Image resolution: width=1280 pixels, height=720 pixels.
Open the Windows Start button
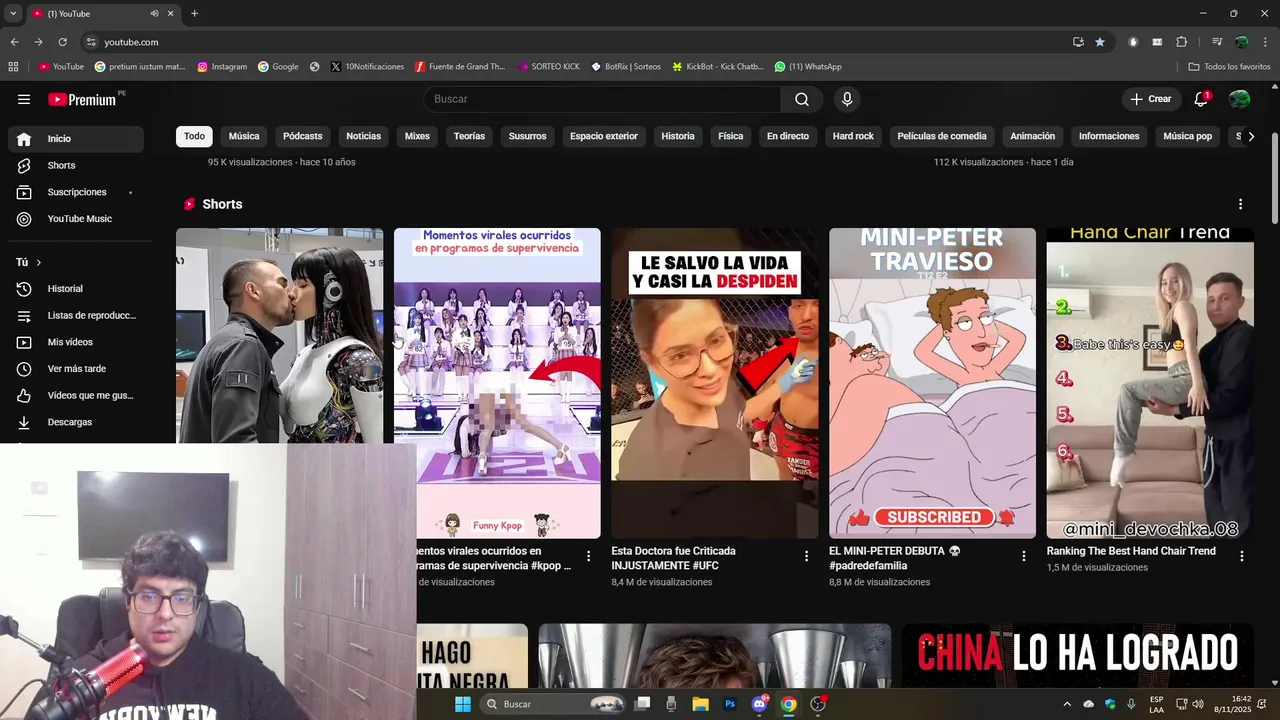click(463, 704)
